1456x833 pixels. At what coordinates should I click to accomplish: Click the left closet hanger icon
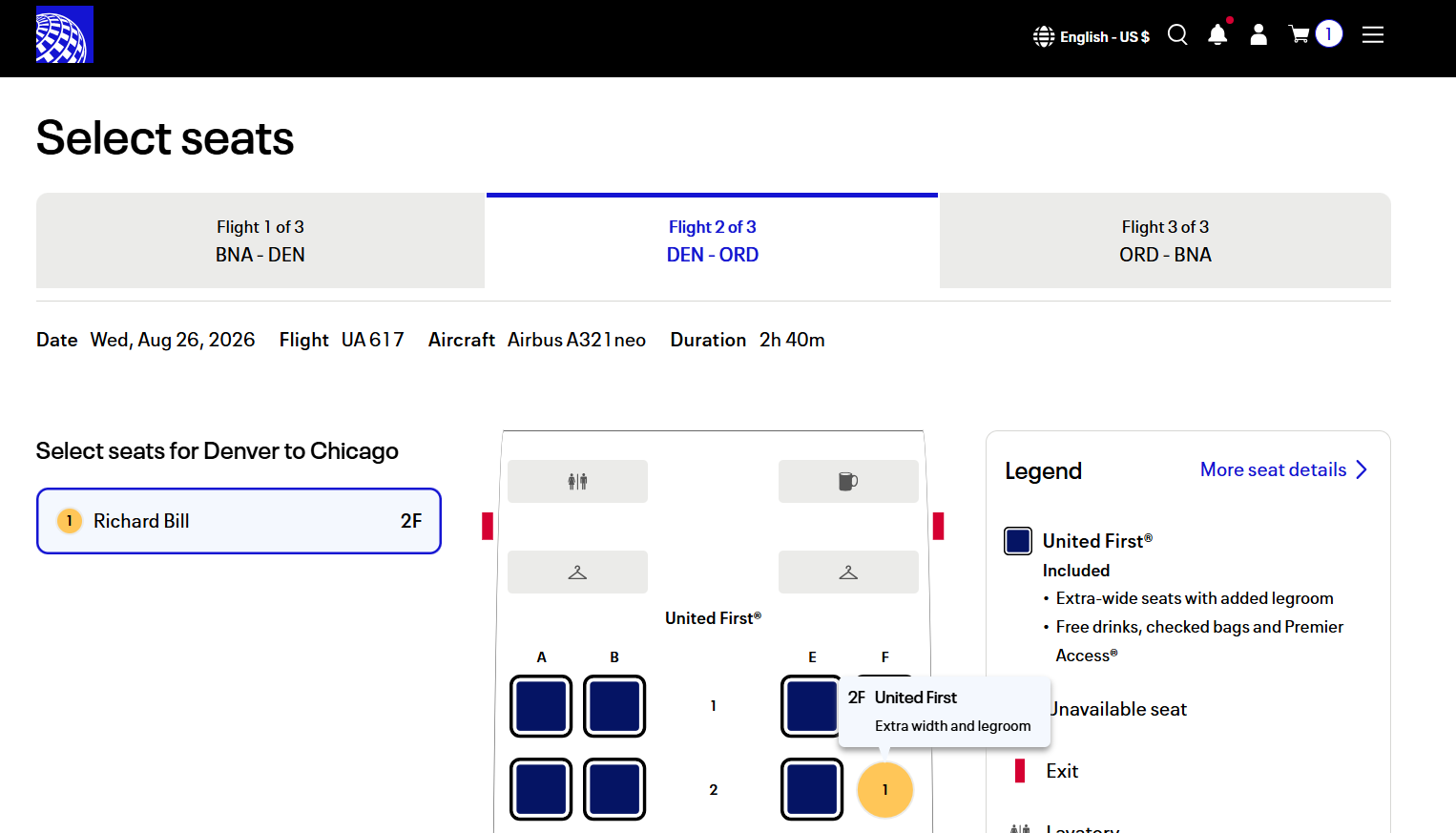(577, 572)
